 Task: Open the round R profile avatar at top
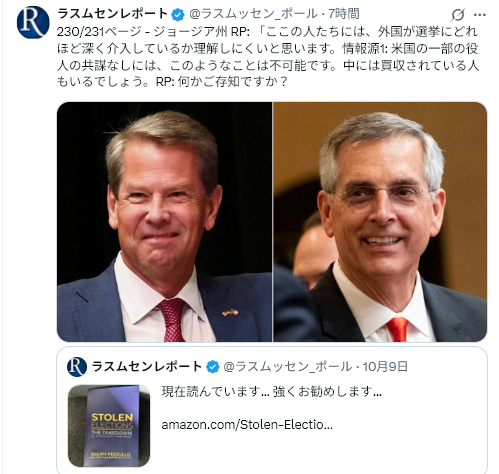[33, 22]
